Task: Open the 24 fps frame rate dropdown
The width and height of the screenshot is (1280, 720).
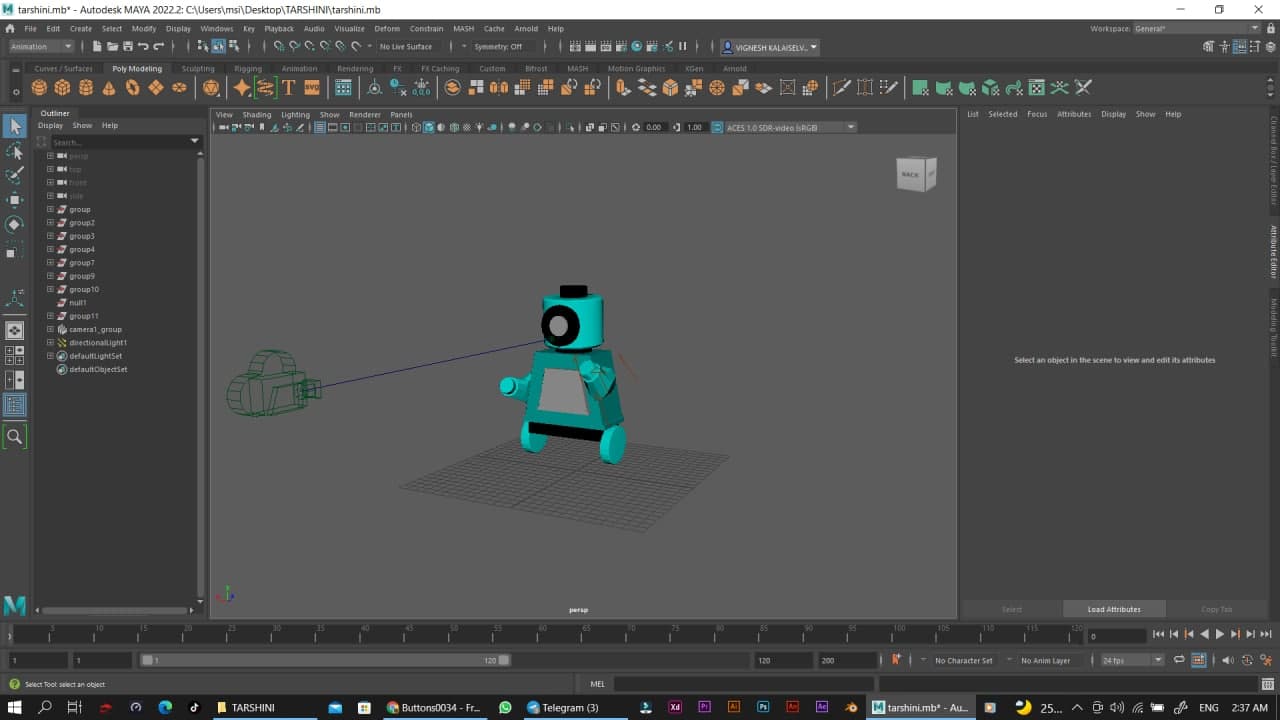Action: [1132, 660]
